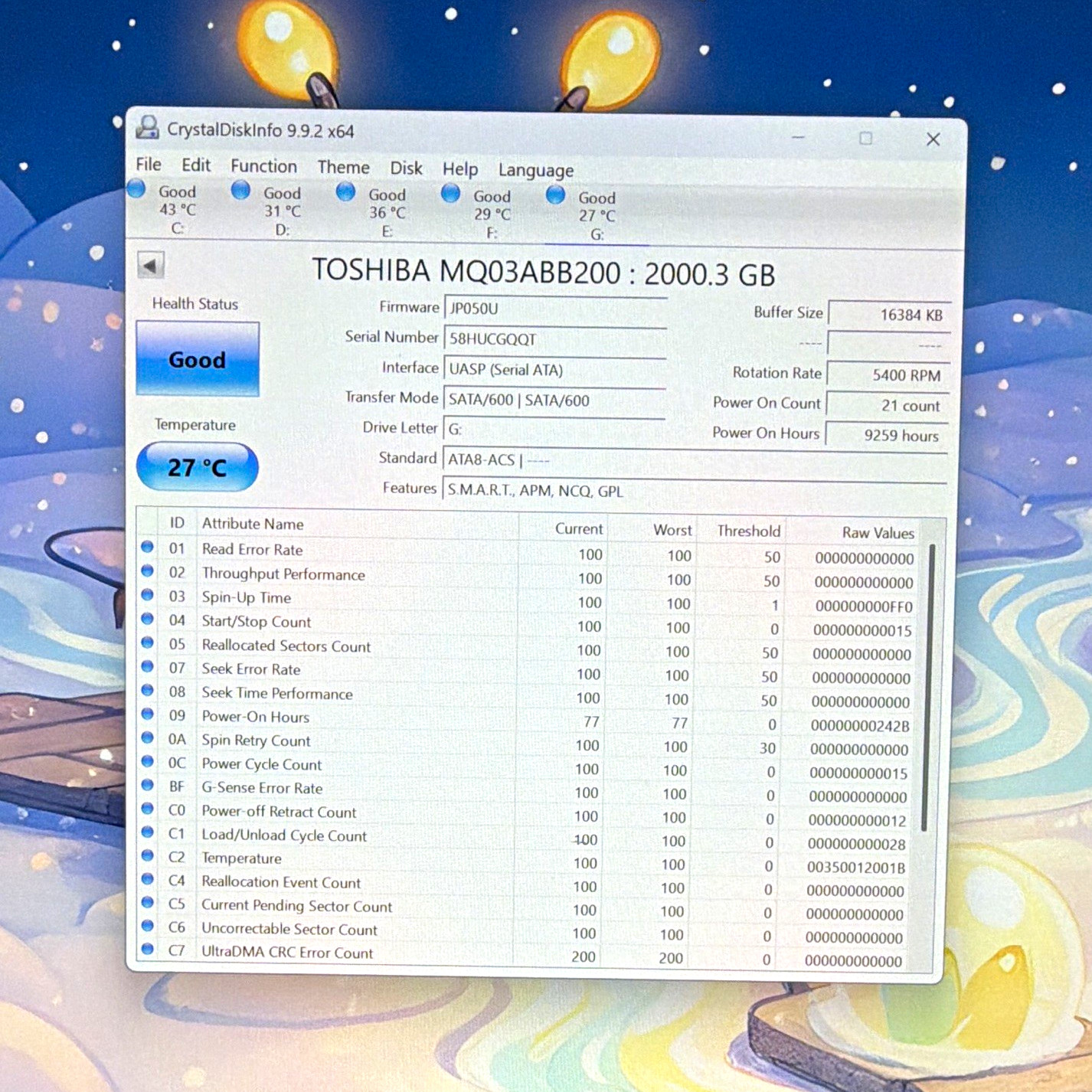Image resolution: width=1092 pixels, height=1092 pixels.
Task: Click the status dot beside Spin-Up Time
Action: coord(147,595)
